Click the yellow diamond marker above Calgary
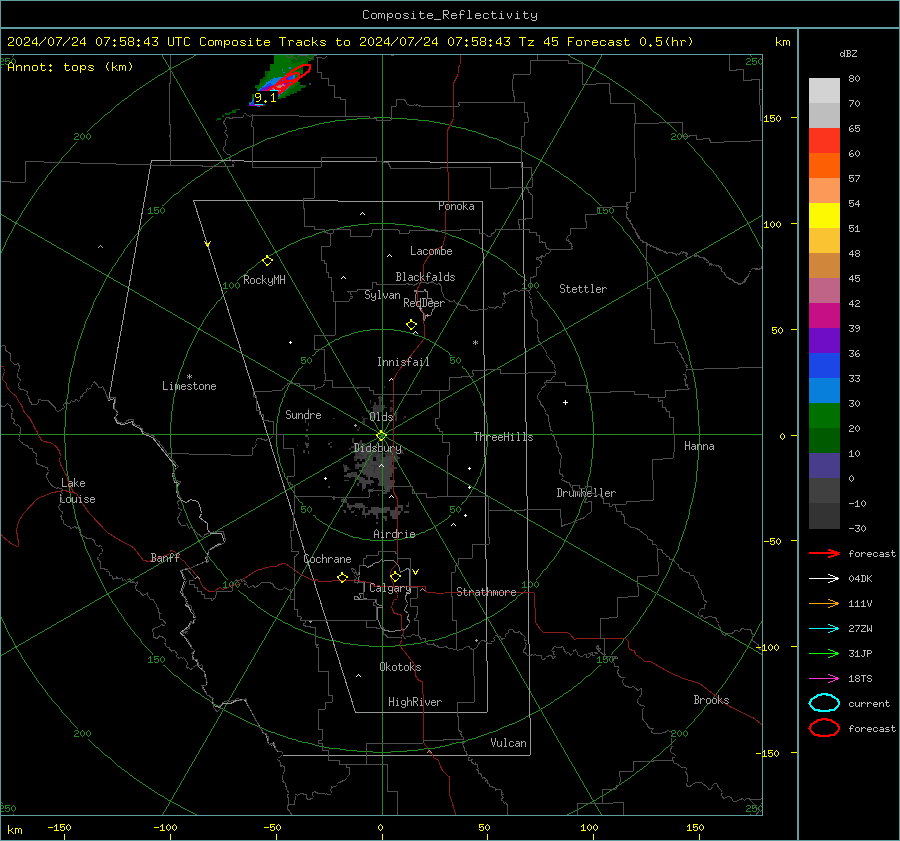 coord(395,576)
